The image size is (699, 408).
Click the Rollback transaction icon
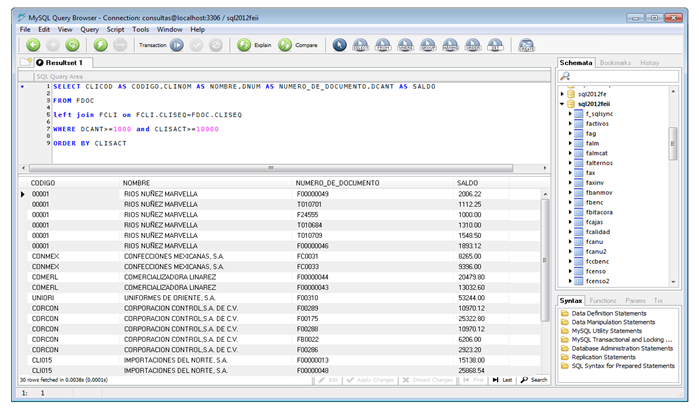(x=216, y=45)
